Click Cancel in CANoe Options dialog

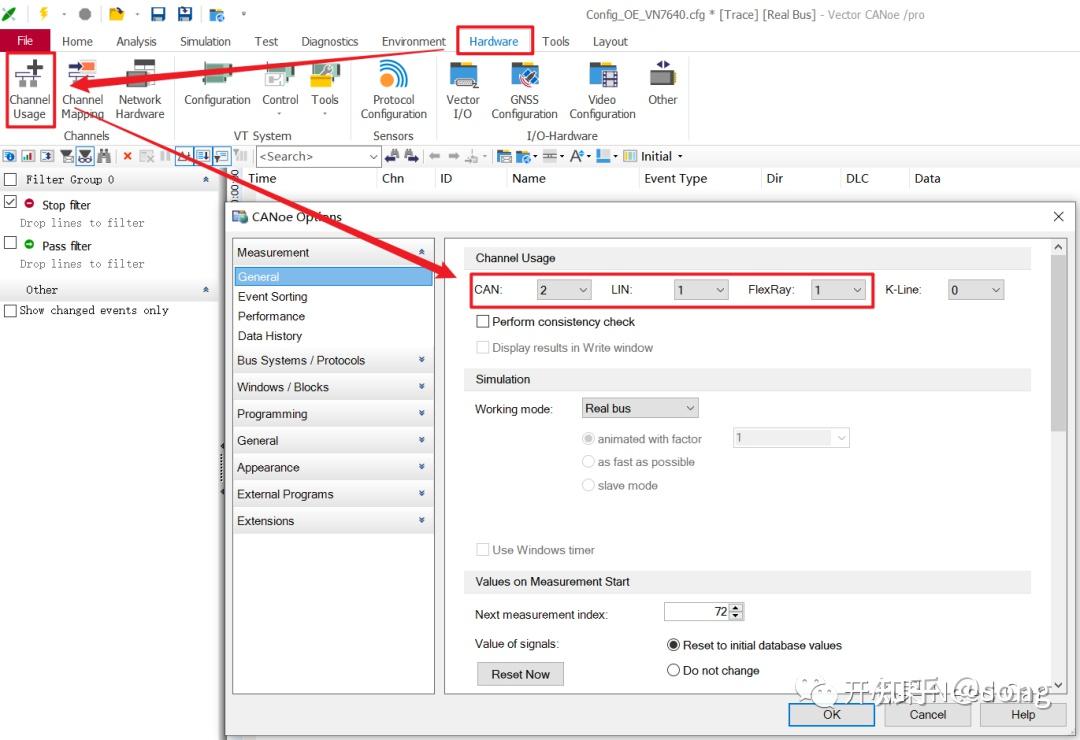click(927, 715)
